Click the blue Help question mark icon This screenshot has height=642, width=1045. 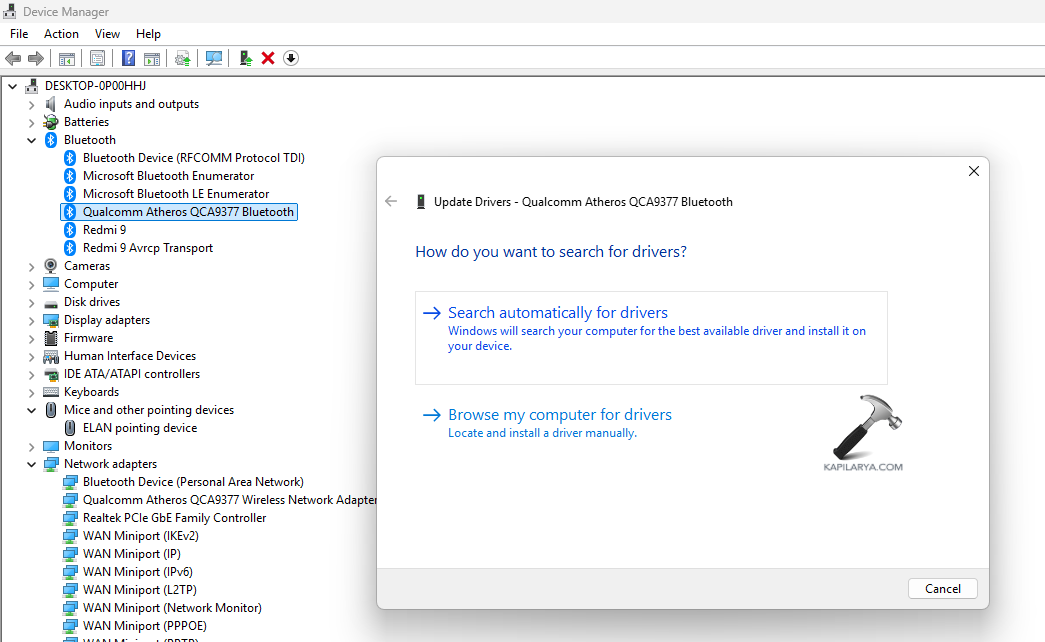pos(129,59)
